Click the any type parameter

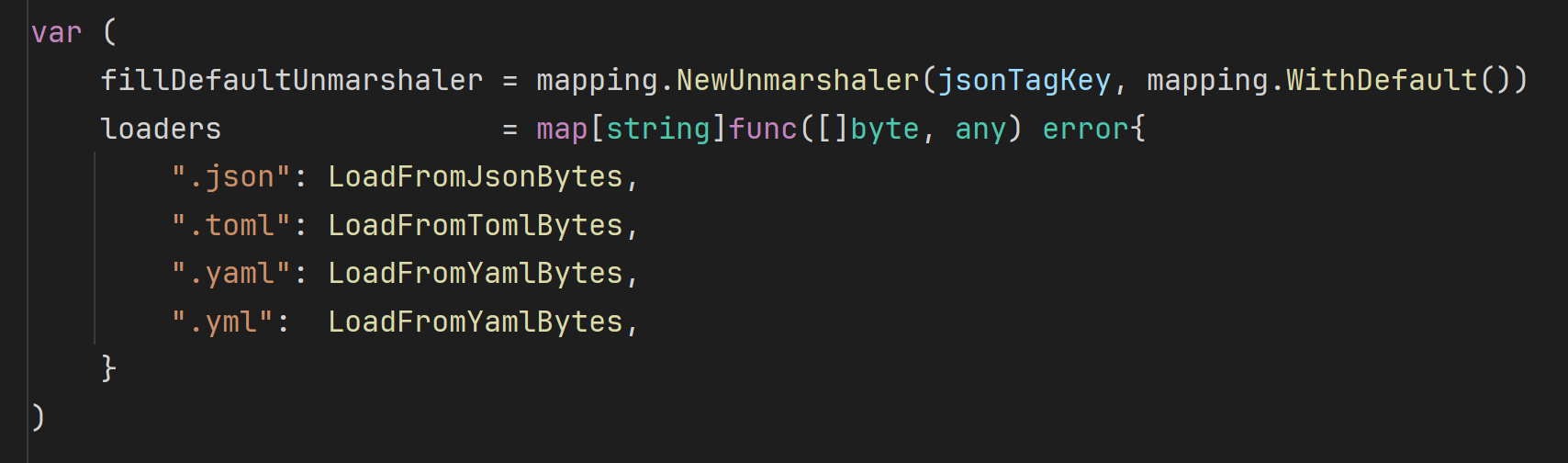[x=980, y=130]
